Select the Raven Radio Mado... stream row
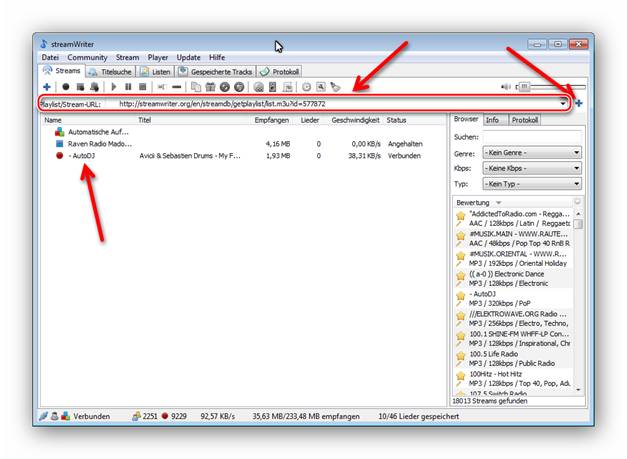The image size is (627, 459). point(243,144)
